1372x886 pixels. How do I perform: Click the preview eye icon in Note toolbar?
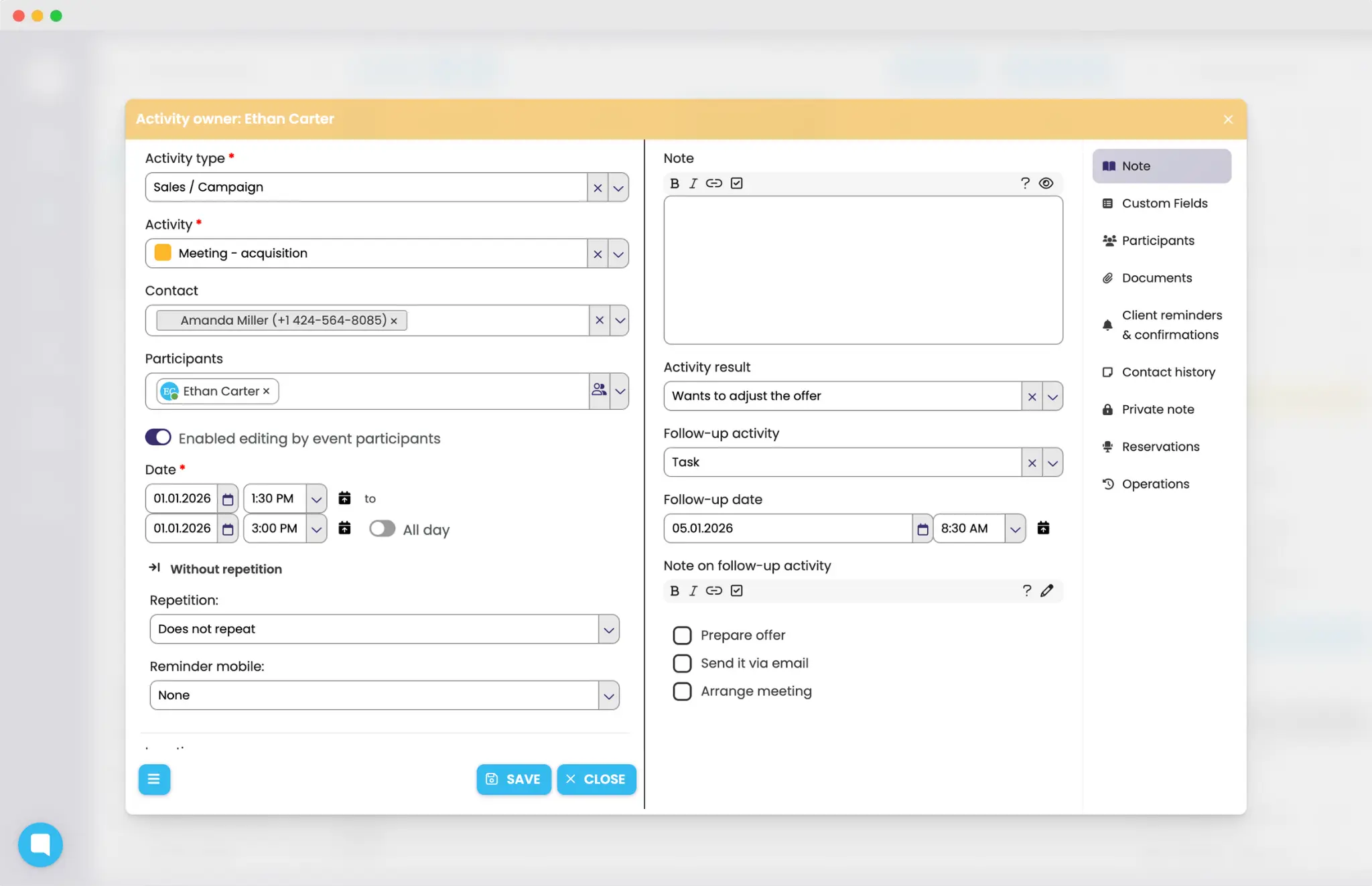click(x=1046, y=183)
